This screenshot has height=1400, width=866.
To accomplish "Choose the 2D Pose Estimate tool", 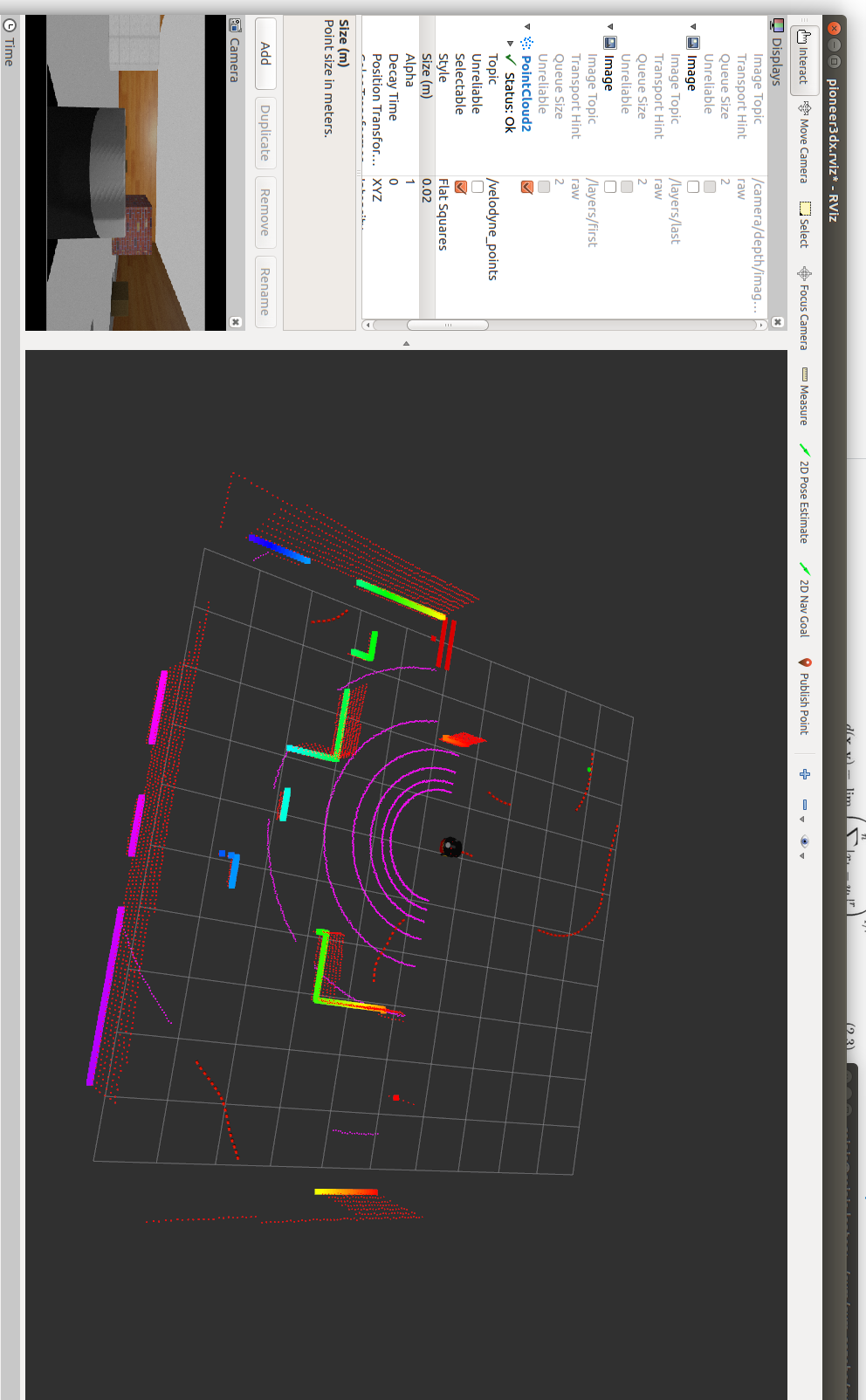I will tap(804, 493).
